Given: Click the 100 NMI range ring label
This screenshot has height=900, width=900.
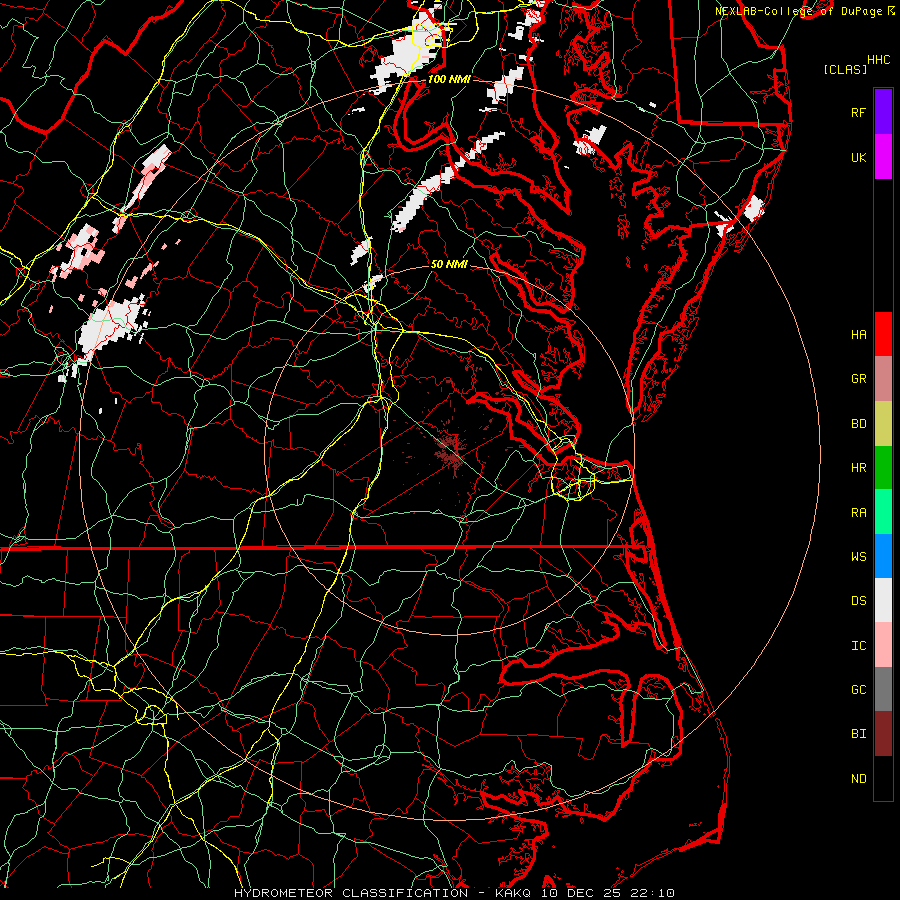Looking at the screenshot, I should 449,79.
